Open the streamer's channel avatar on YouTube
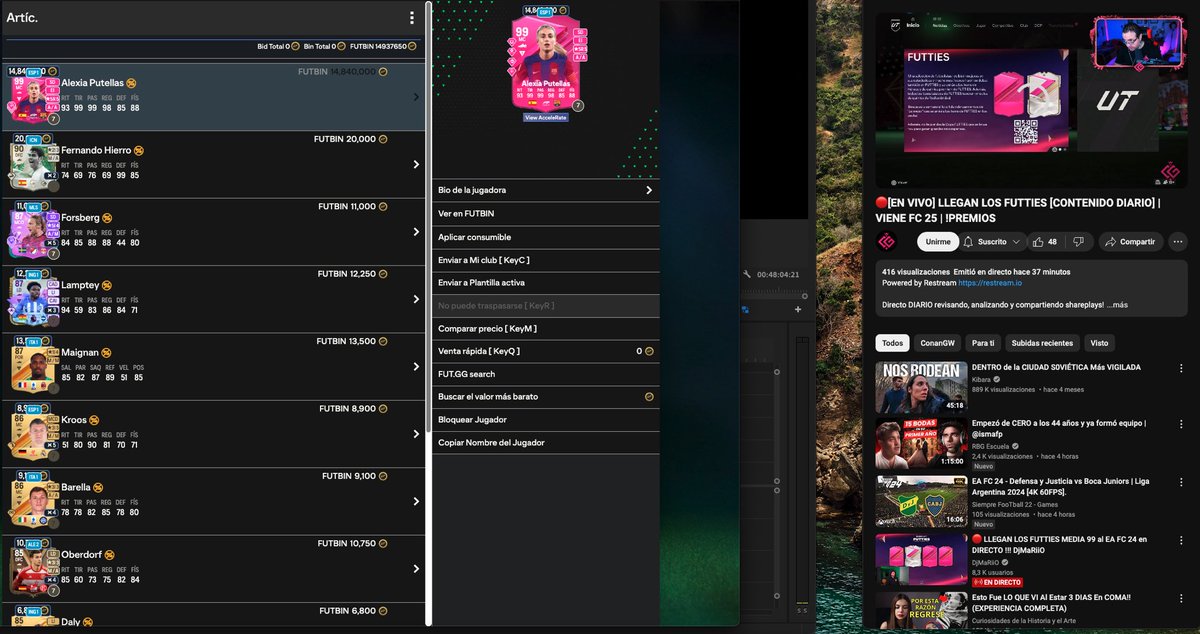 pyautogui.click(x=886, y=242)
